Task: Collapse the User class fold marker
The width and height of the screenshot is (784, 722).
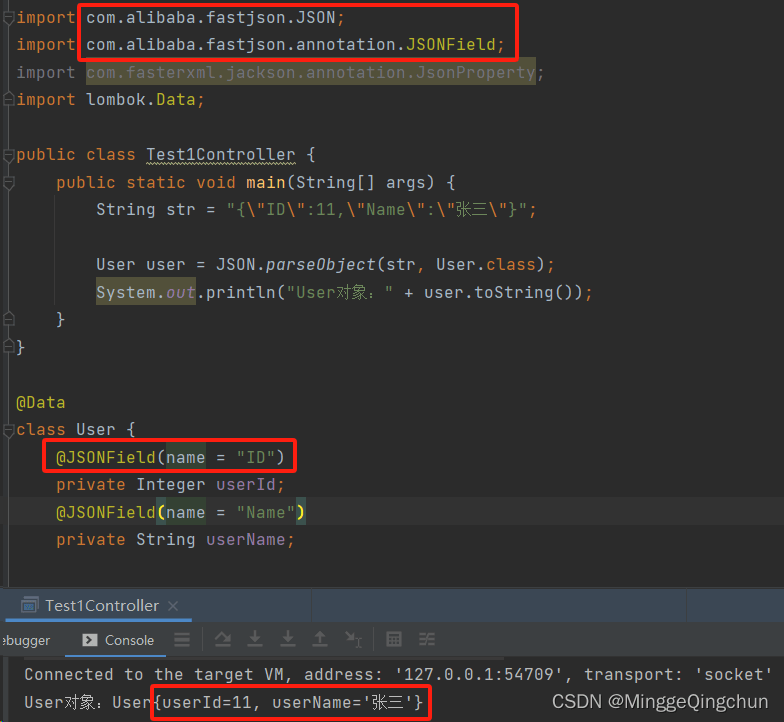Action: click(8, 430)
